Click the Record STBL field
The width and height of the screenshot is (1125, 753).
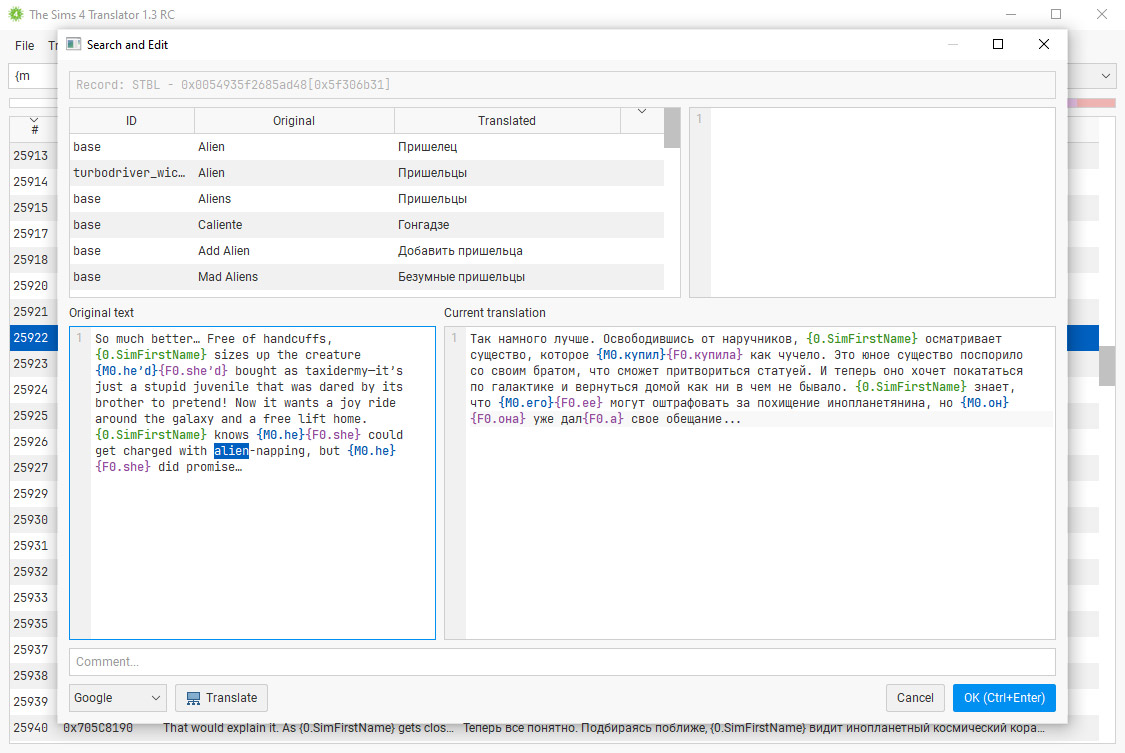[x=562, y=85]
